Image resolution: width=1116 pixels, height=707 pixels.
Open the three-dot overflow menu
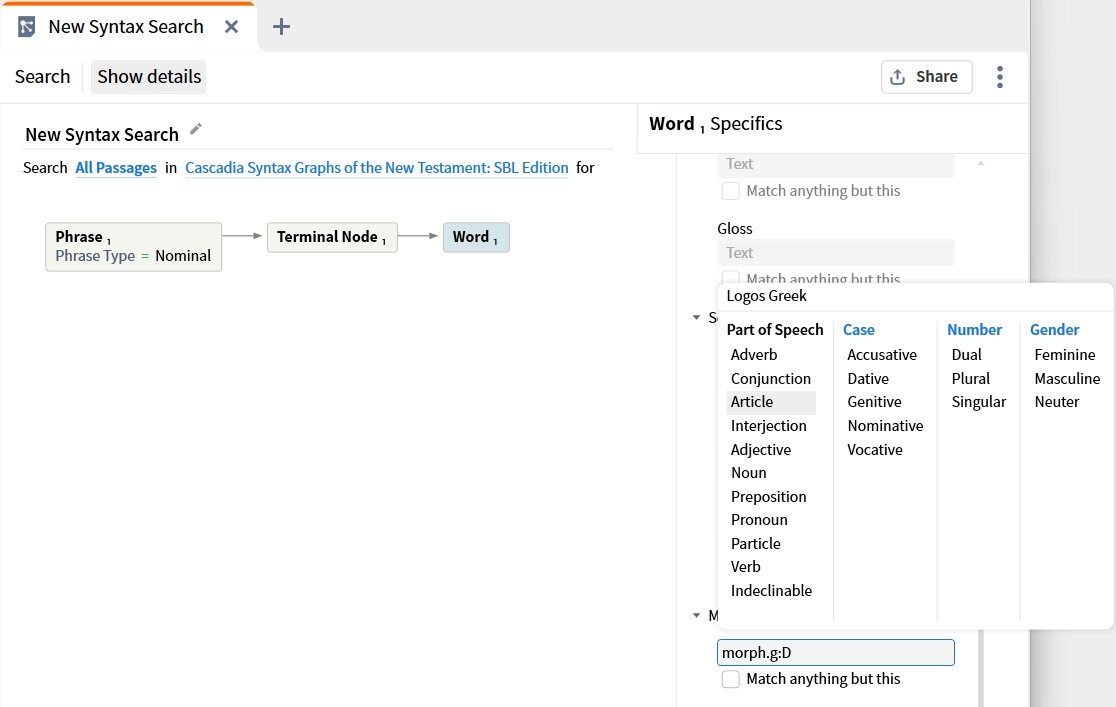(x=999, y=77)
